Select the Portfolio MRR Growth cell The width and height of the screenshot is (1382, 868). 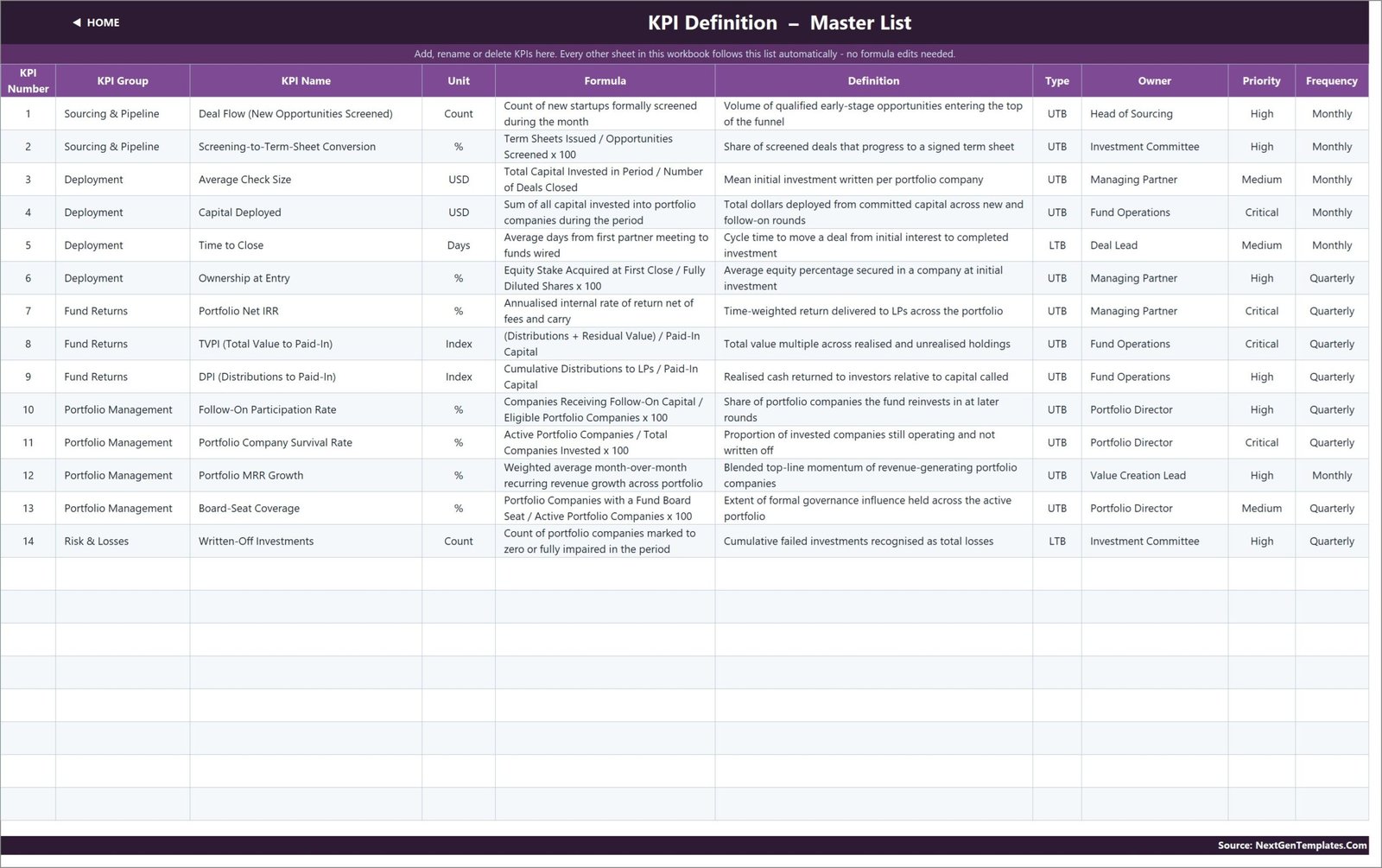[306, 475]
